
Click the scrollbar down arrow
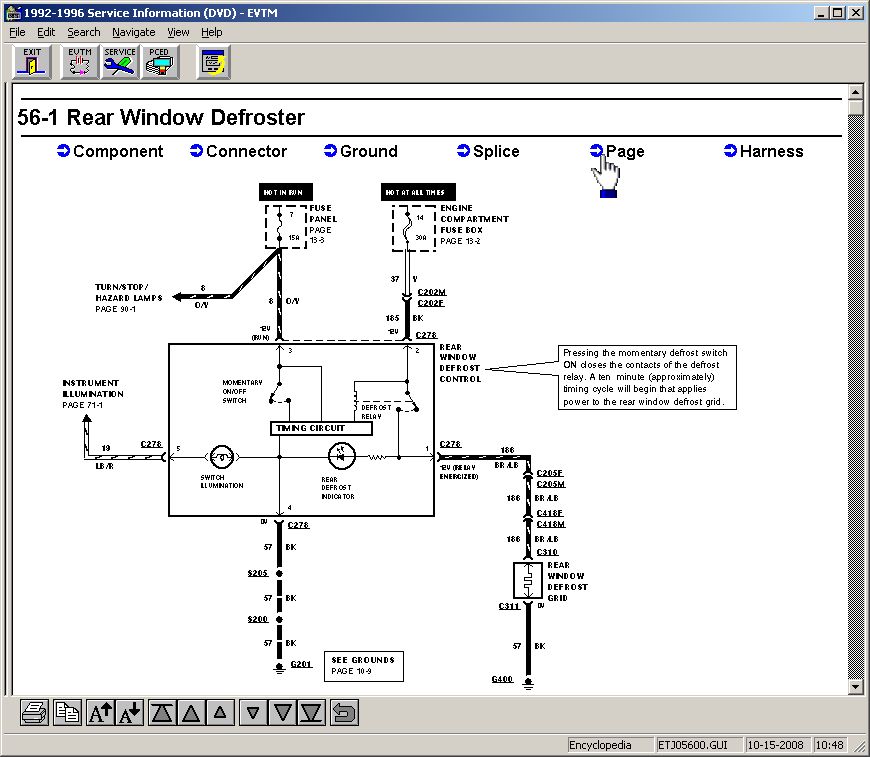point(855,687)
